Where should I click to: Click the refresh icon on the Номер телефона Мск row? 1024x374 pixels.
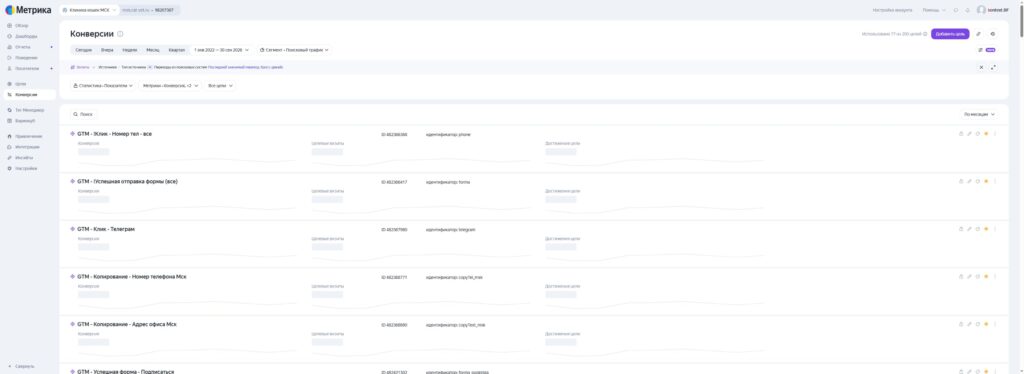point(978,277)
